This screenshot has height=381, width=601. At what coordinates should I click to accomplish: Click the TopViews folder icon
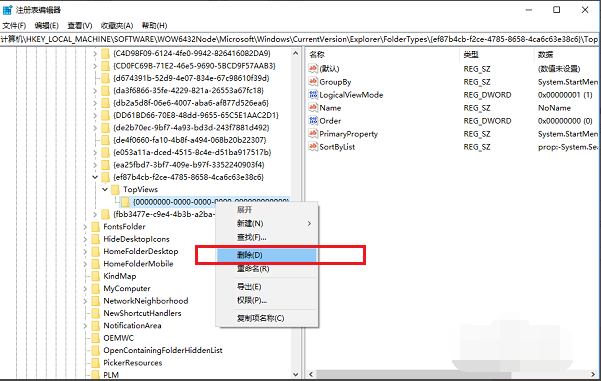click(115, 189)
